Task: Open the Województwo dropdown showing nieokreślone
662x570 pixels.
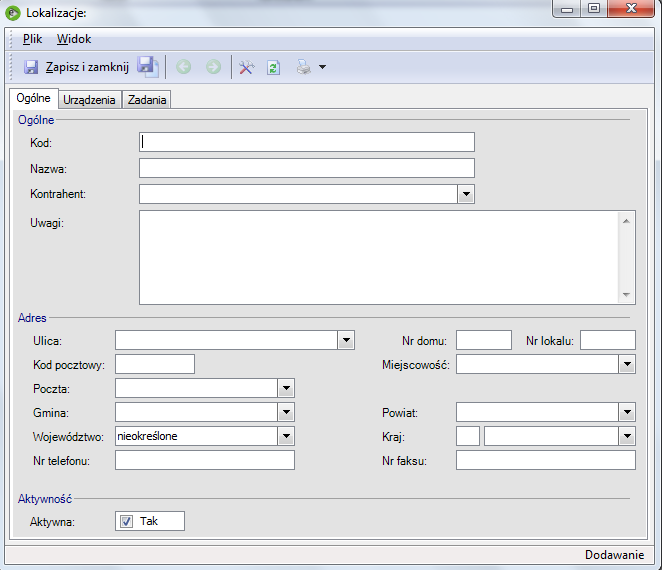Action: [x=286, y=436]
